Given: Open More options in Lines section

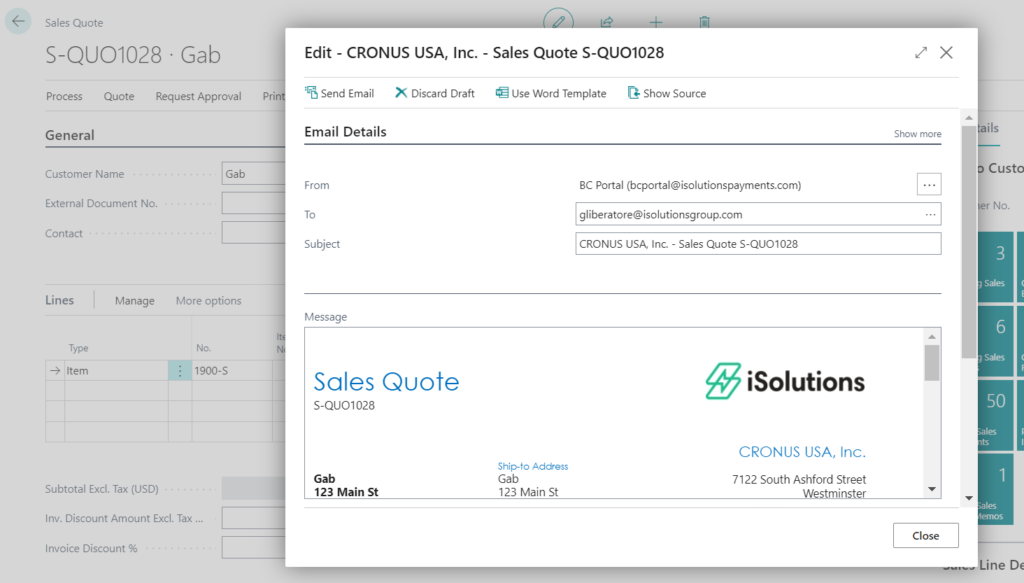Looking at the screenshot, I should [208, 300].
